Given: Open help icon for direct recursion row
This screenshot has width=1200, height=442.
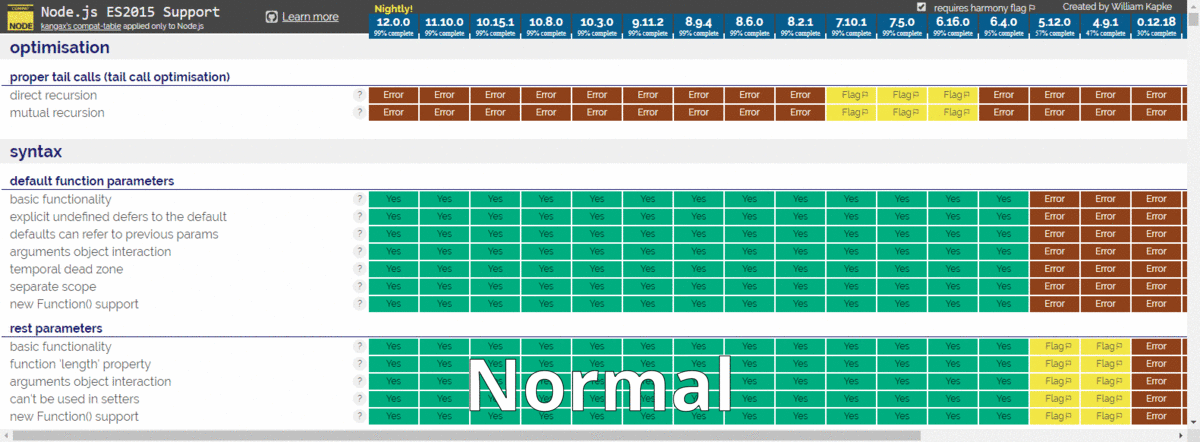Looking at the screenshot, I should (358, 95).
